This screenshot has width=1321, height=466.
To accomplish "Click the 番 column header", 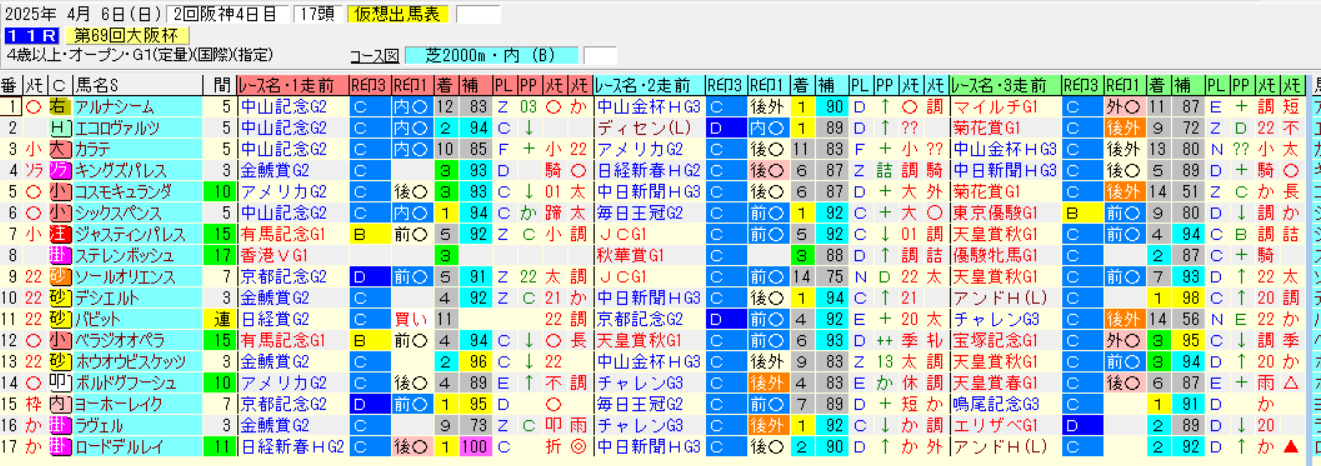I will (11, 85).
